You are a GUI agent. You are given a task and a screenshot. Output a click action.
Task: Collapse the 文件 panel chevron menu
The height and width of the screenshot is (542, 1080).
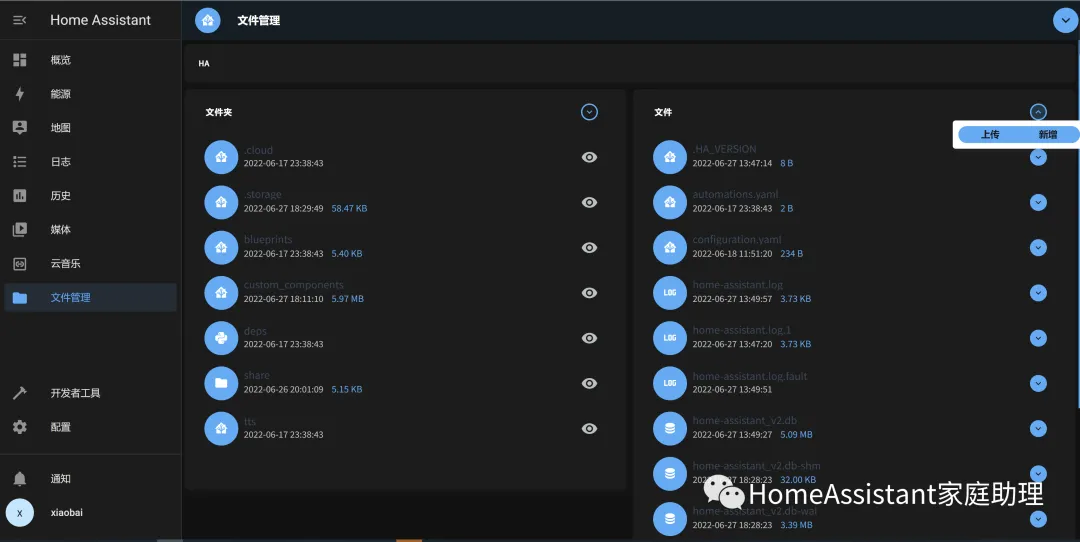[x=1038, y=112]
